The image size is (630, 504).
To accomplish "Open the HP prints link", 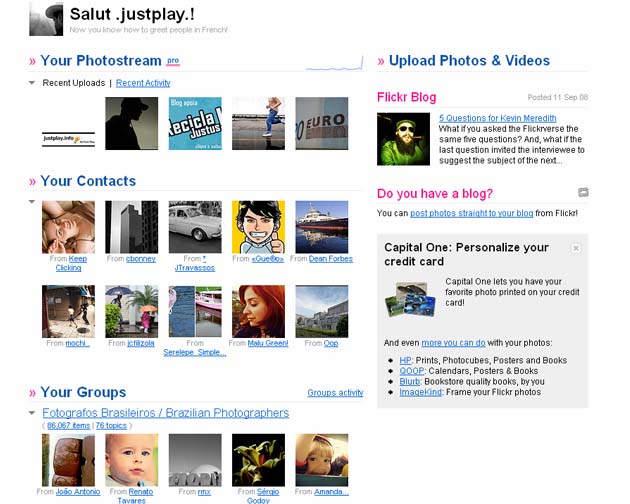I will (x=405, y=360).
